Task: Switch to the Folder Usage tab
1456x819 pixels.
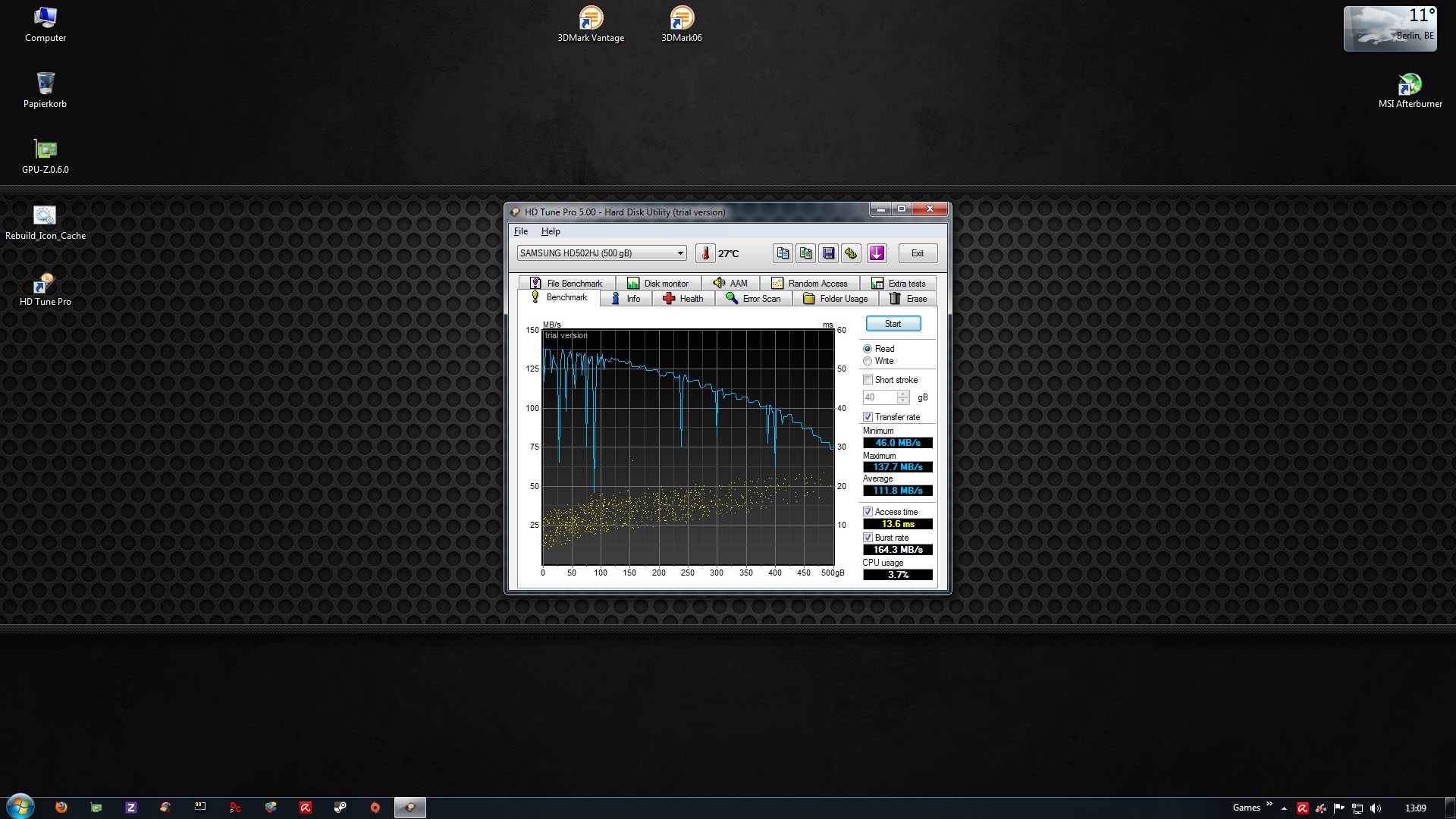Action: coord(836,299)
